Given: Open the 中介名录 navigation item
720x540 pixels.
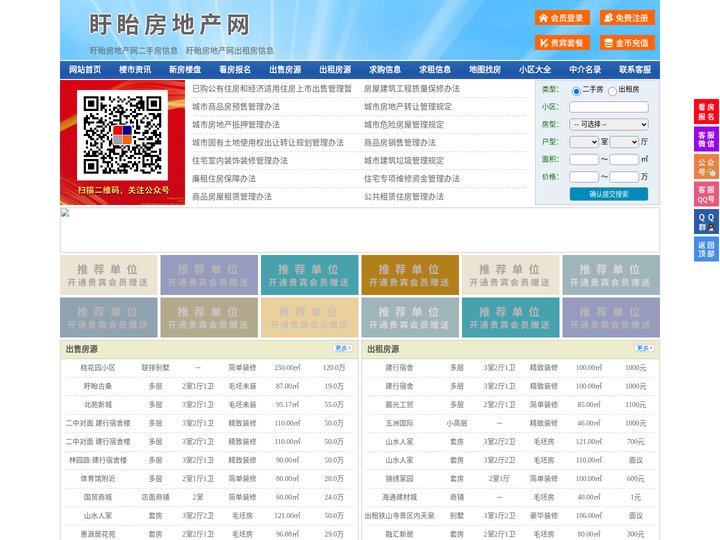Looking at the screenshot, I should 585,70.
